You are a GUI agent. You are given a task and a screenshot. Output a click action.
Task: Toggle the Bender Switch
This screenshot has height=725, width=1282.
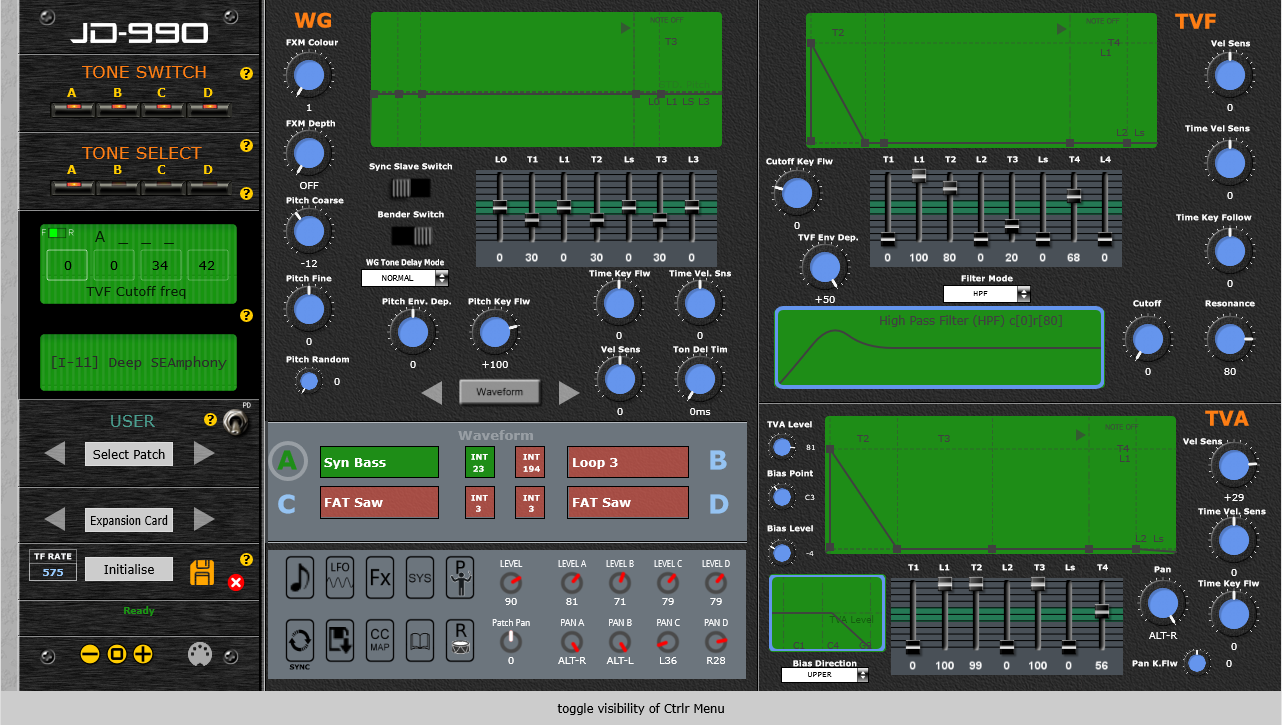coord(410,236)
